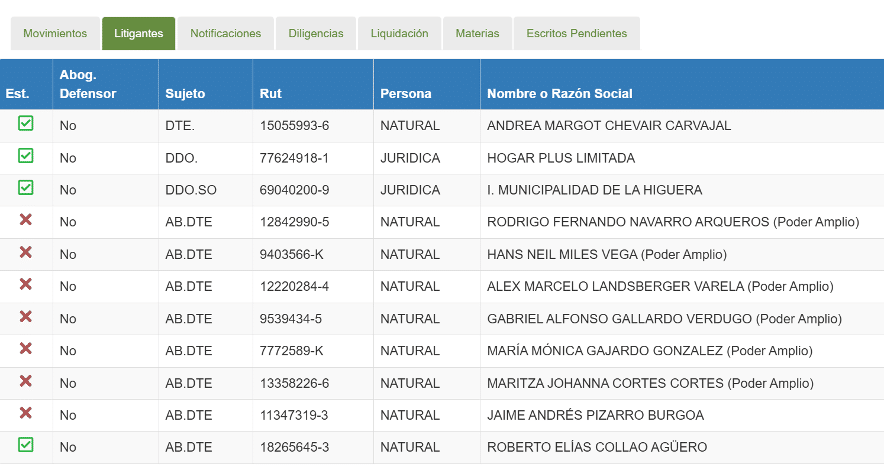
Task: Click red X icon for Jaime Andrés Pizarro Burgoa
Action: click(26, 413)
